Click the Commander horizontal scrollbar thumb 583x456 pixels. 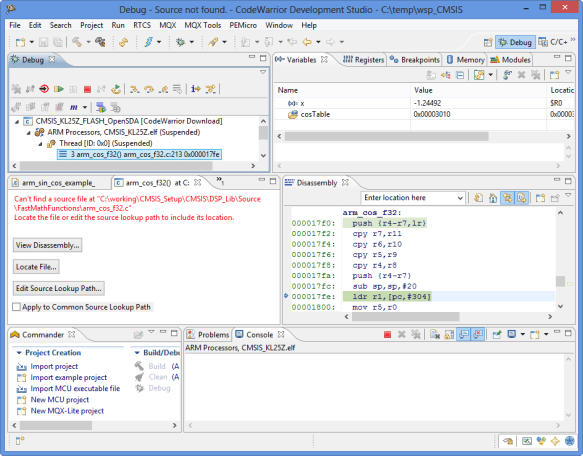[x=56, y=426]
